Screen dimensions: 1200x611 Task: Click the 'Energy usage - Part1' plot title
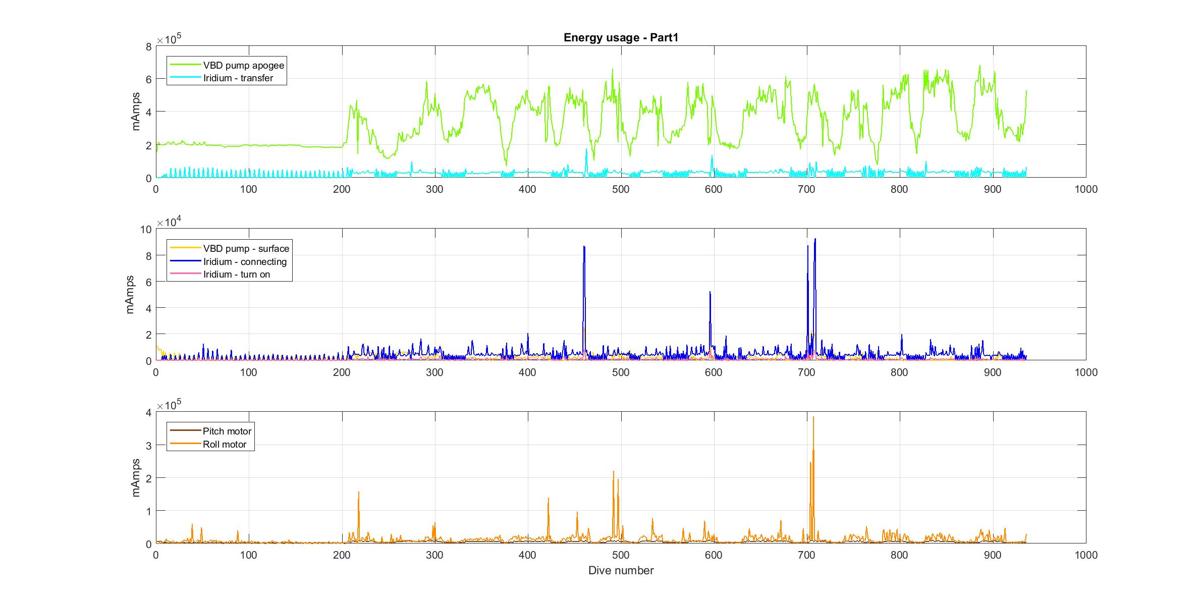[x=622, y=38]
